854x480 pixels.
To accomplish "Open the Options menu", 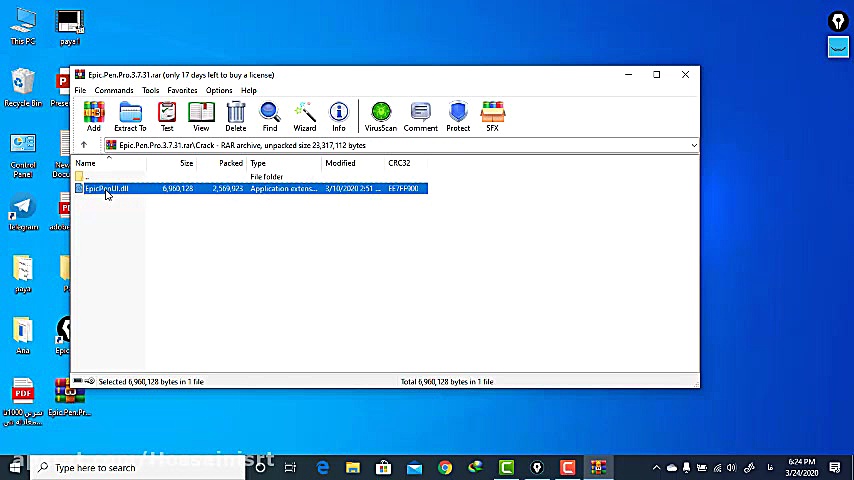I will pos(219,90).
